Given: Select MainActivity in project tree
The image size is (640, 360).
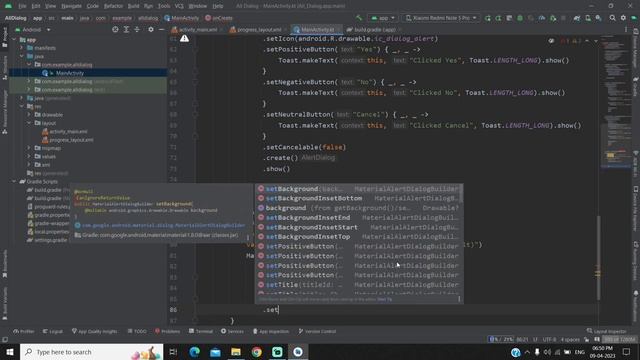Looking at the screenshot, I should [70, 73].
